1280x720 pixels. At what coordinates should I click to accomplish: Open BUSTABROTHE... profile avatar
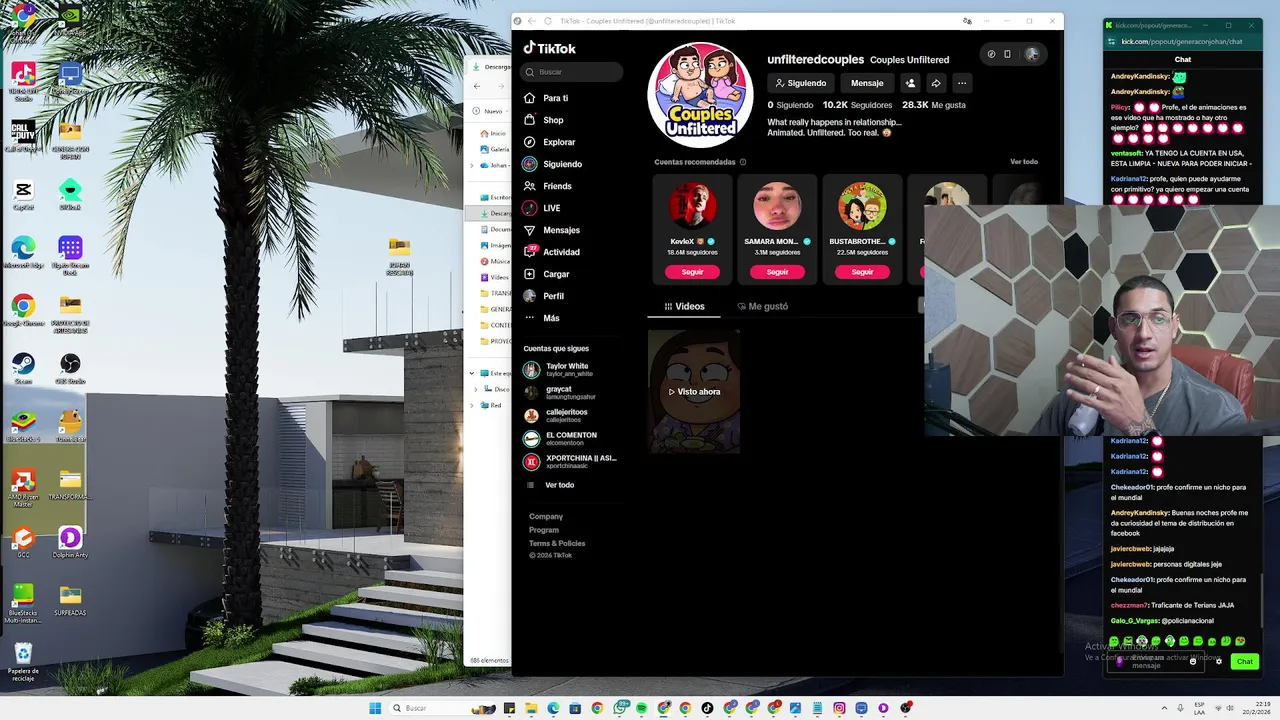point(862,207)
